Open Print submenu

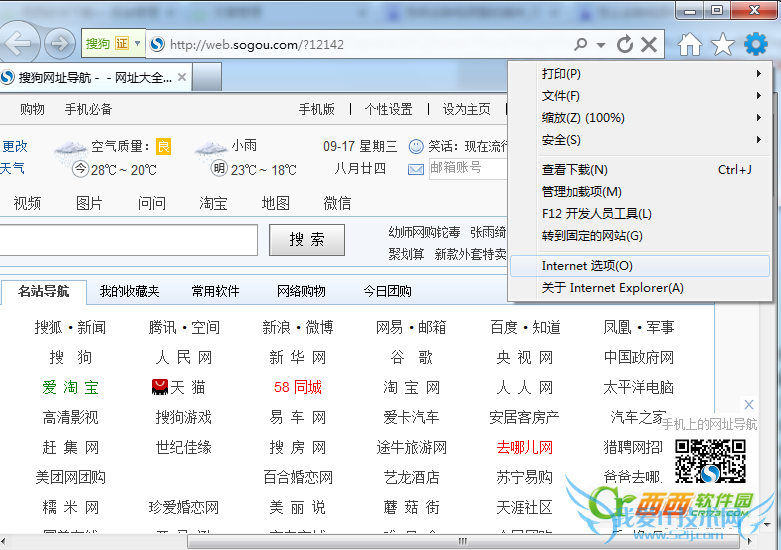tap(640, 74)
